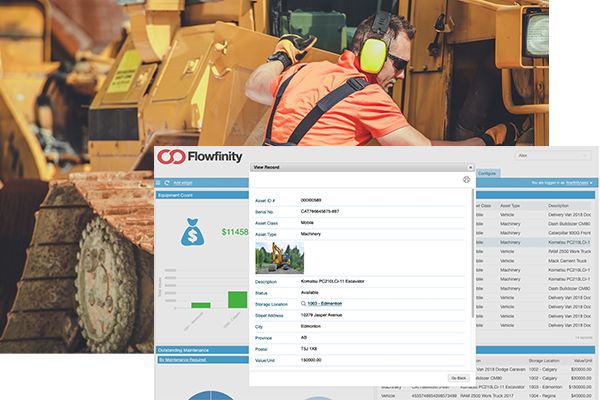Click the T5J 1X8 postal value
This screenshot has width=600, height=400.
point(309,349)
